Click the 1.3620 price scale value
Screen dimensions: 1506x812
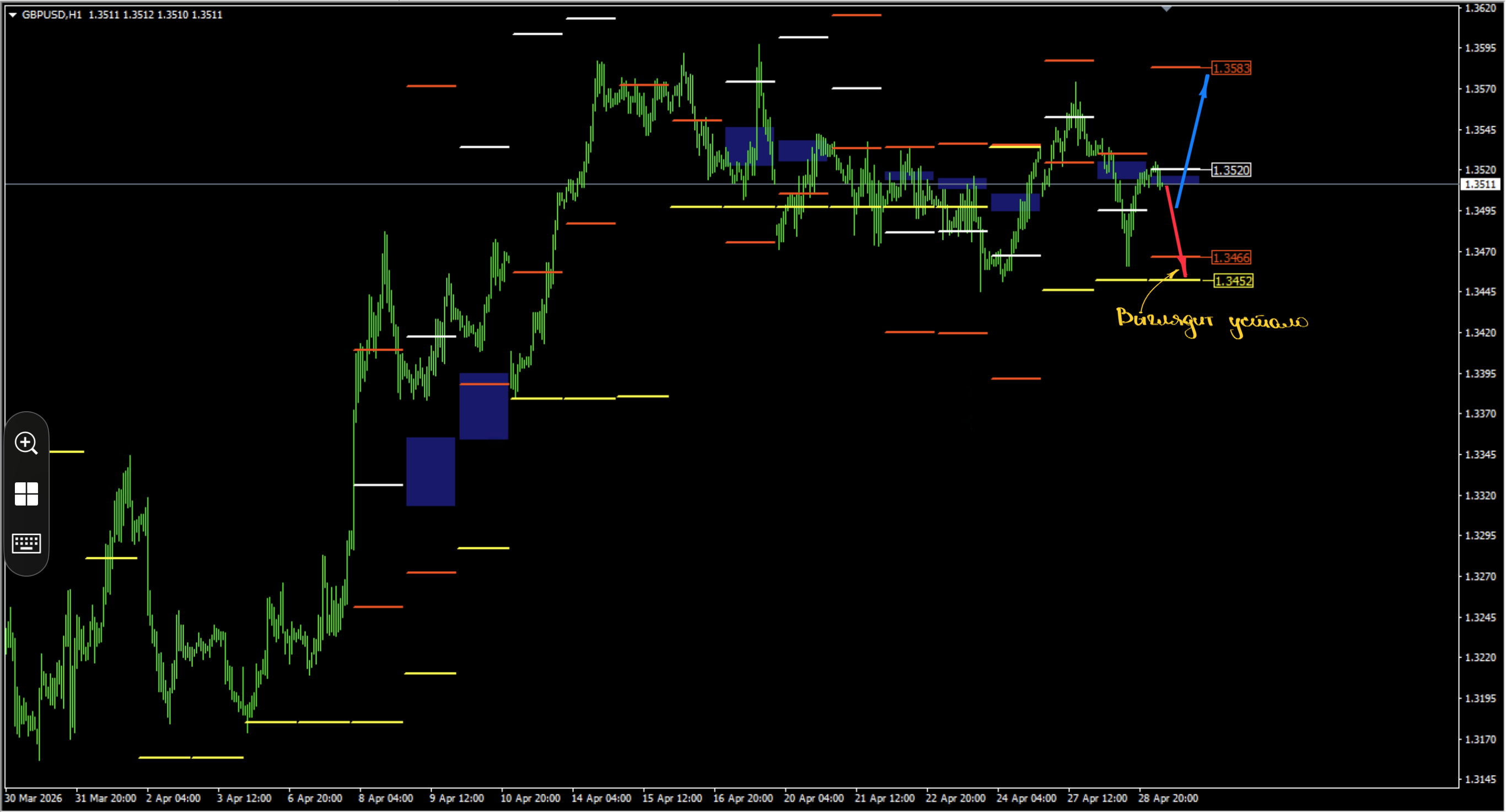(x=1480, y=8)
